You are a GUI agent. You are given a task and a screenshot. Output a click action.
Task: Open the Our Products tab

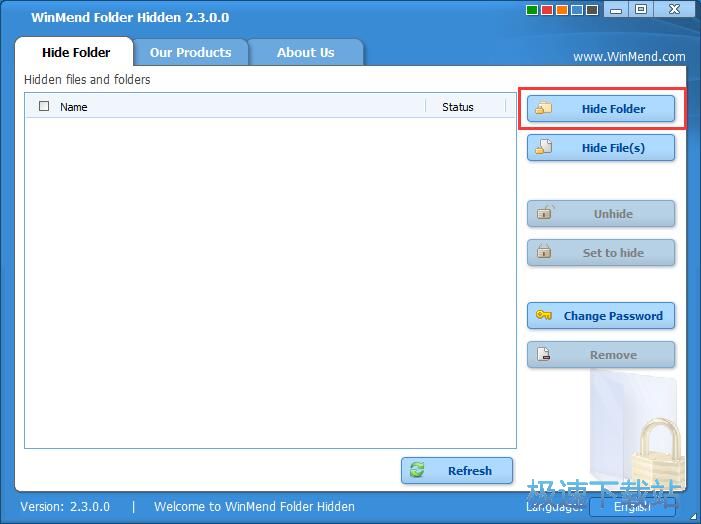point(190,52)
